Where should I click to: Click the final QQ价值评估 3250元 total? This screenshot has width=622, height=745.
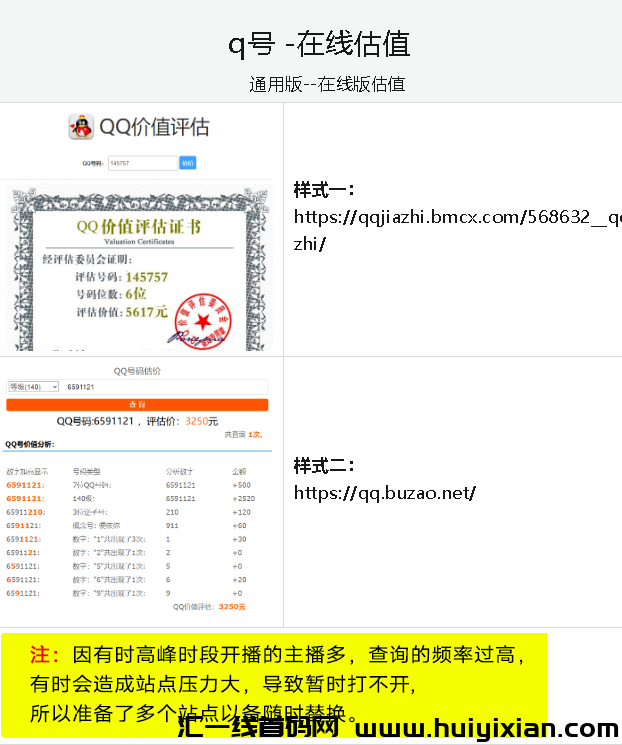[x=209, y=607]
